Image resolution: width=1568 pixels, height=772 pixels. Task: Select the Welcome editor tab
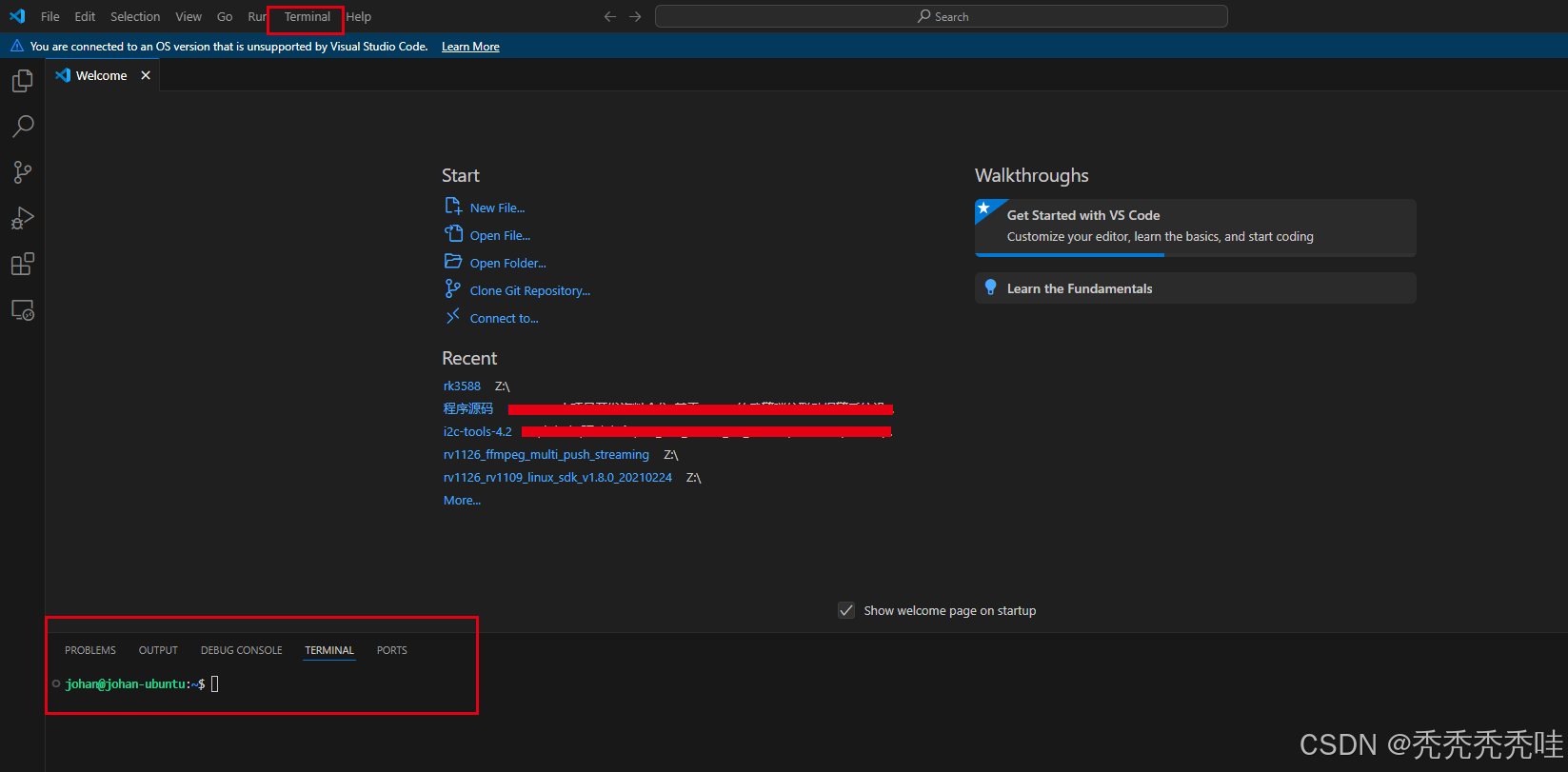pyautogui.click(x=102, y=75)
